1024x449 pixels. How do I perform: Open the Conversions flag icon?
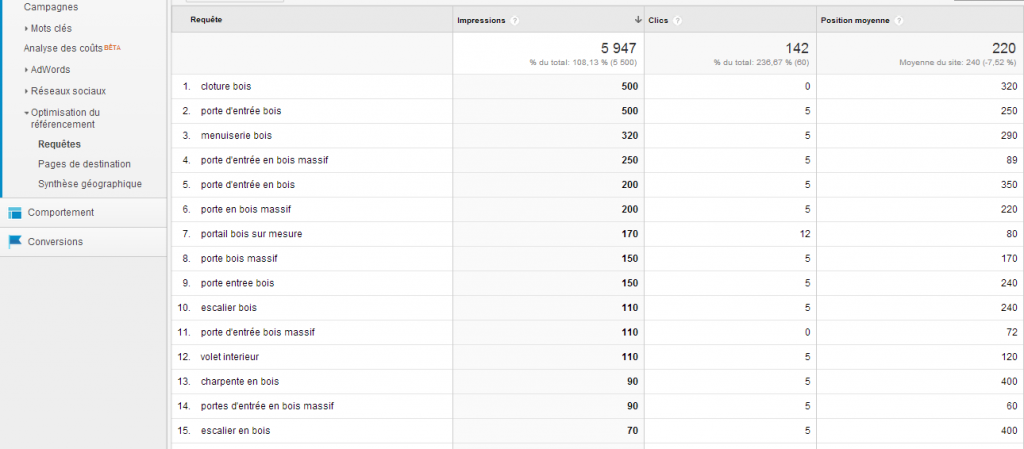coord(14,241)
